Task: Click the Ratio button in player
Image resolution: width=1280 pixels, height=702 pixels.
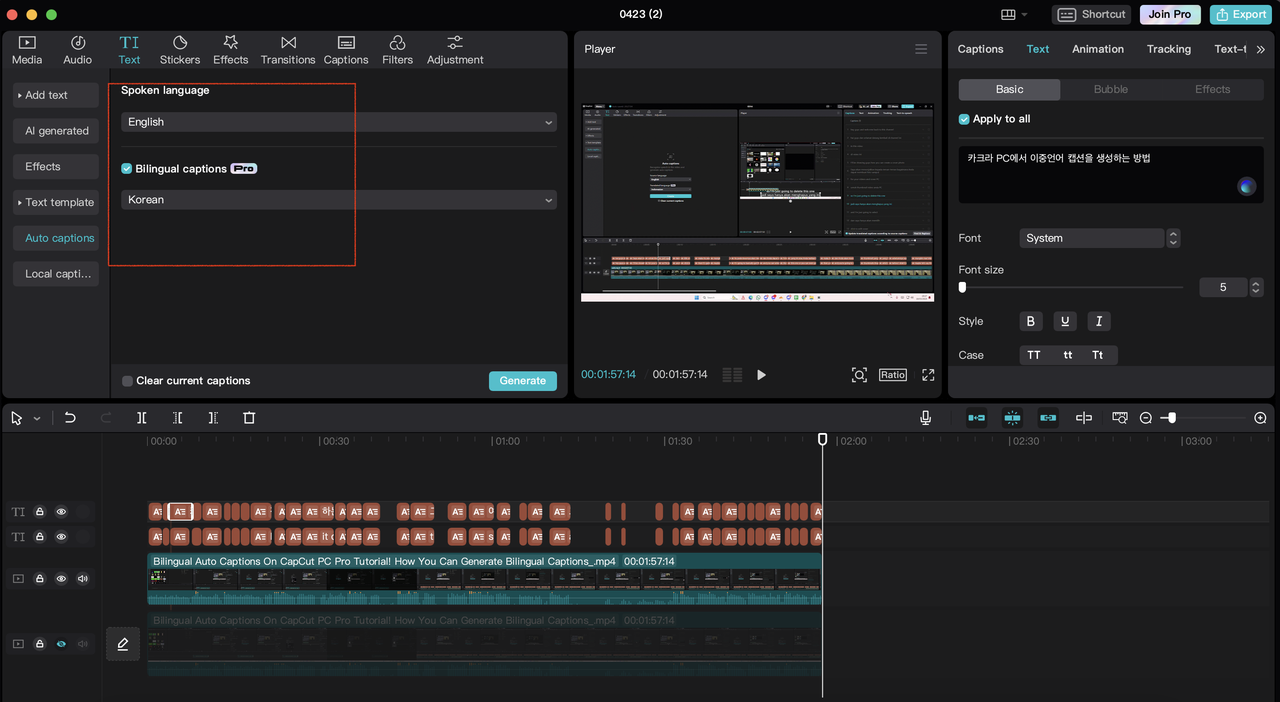Action: point(893,375)
